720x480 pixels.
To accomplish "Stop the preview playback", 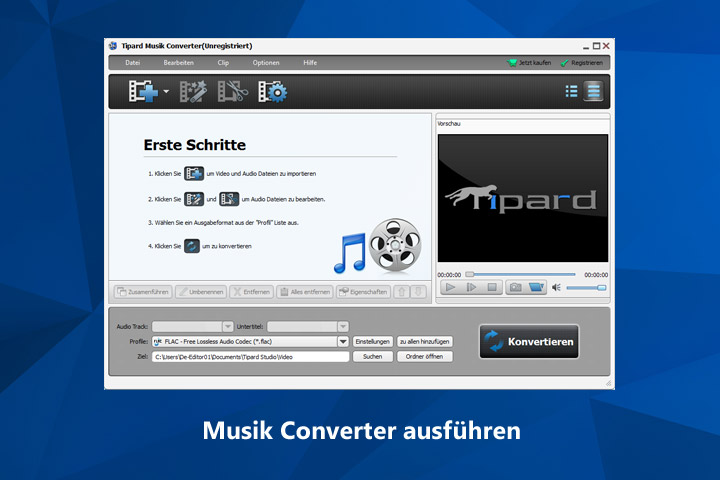I will pos(492,288).
